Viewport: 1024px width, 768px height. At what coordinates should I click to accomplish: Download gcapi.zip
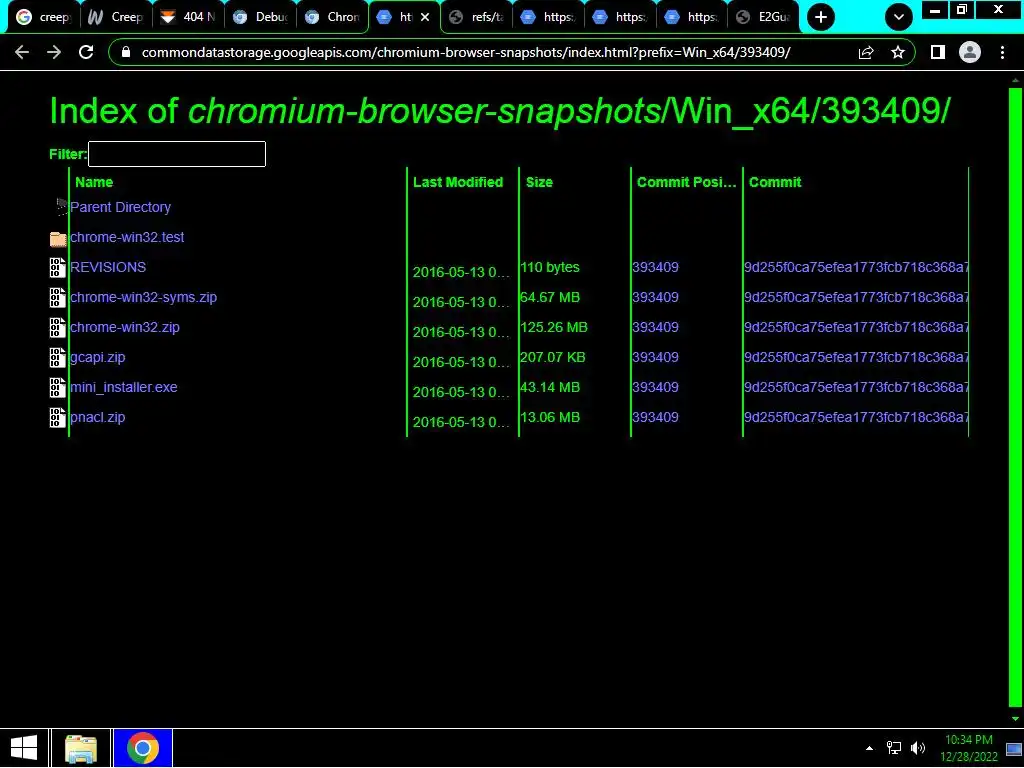coord(98,357)
